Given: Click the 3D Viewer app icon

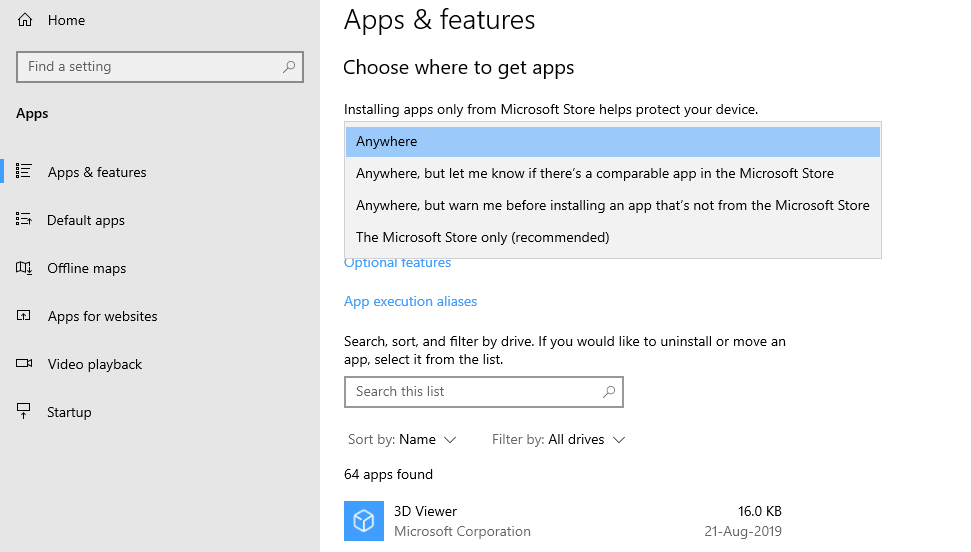Looking at the screenshot, I should [364, 521].
